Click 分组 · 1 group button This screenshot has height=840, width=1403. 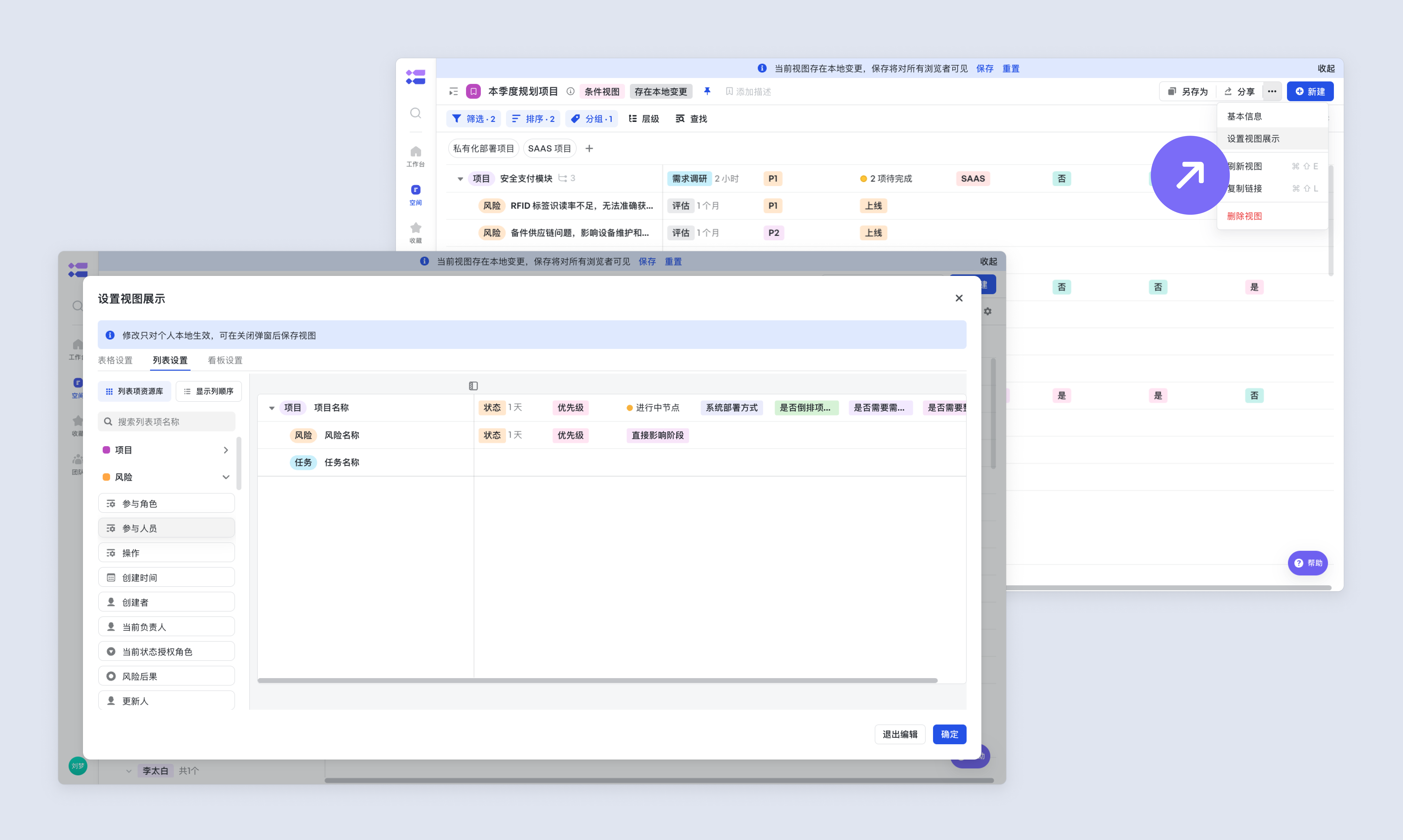pos(592,119)
